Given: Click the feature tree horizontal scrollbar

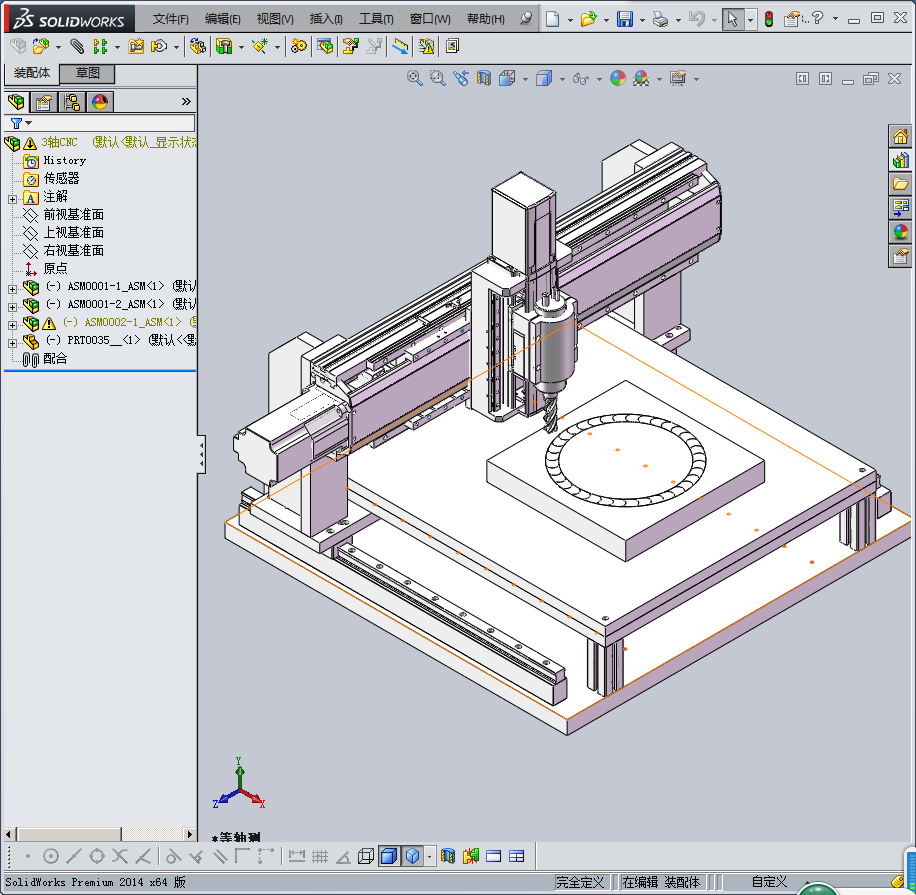Looking at the screenshot, I should tap(80, 834).
